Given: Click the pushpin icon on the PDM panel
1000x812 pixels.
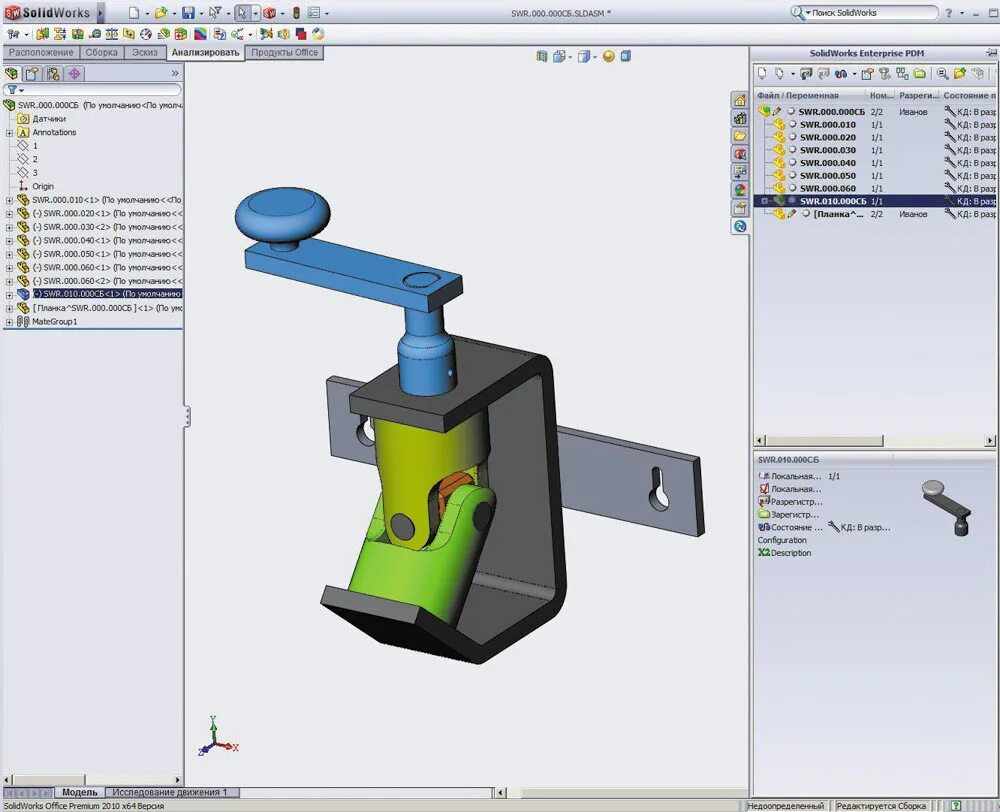Looking at the screenshot, I should [991, 53].
